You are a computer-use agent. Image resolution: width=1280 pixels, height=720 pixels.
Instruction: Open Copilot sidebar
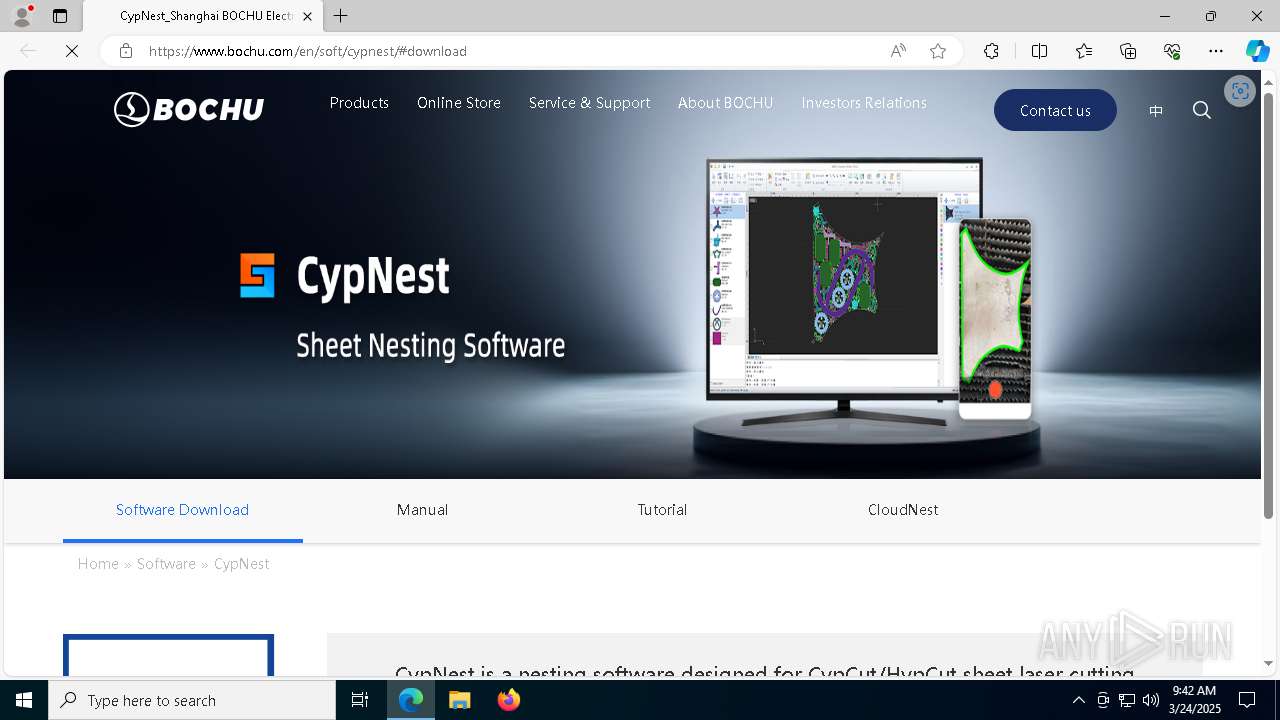pyautogui.click(x=1257, y=51)
